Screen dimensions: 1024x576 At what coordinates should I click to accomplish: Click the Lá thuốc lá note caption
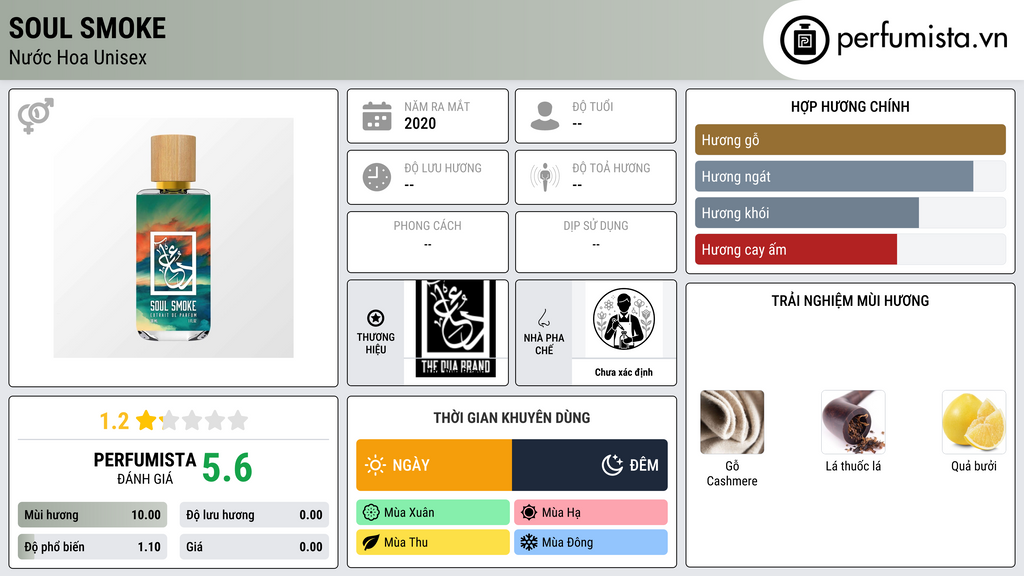(x=853, y=466)
